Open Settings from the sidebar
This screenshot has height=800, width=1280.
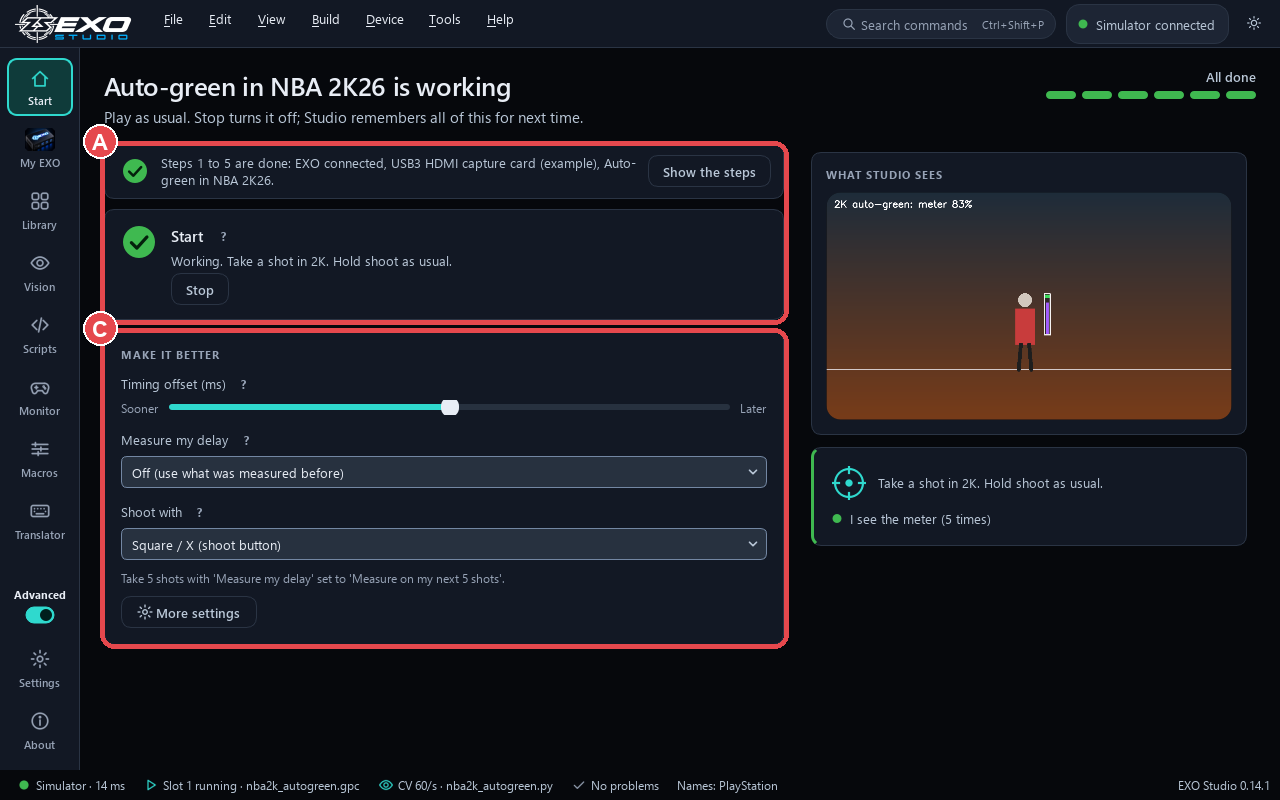pyautogui.click(x=40, y=669)
